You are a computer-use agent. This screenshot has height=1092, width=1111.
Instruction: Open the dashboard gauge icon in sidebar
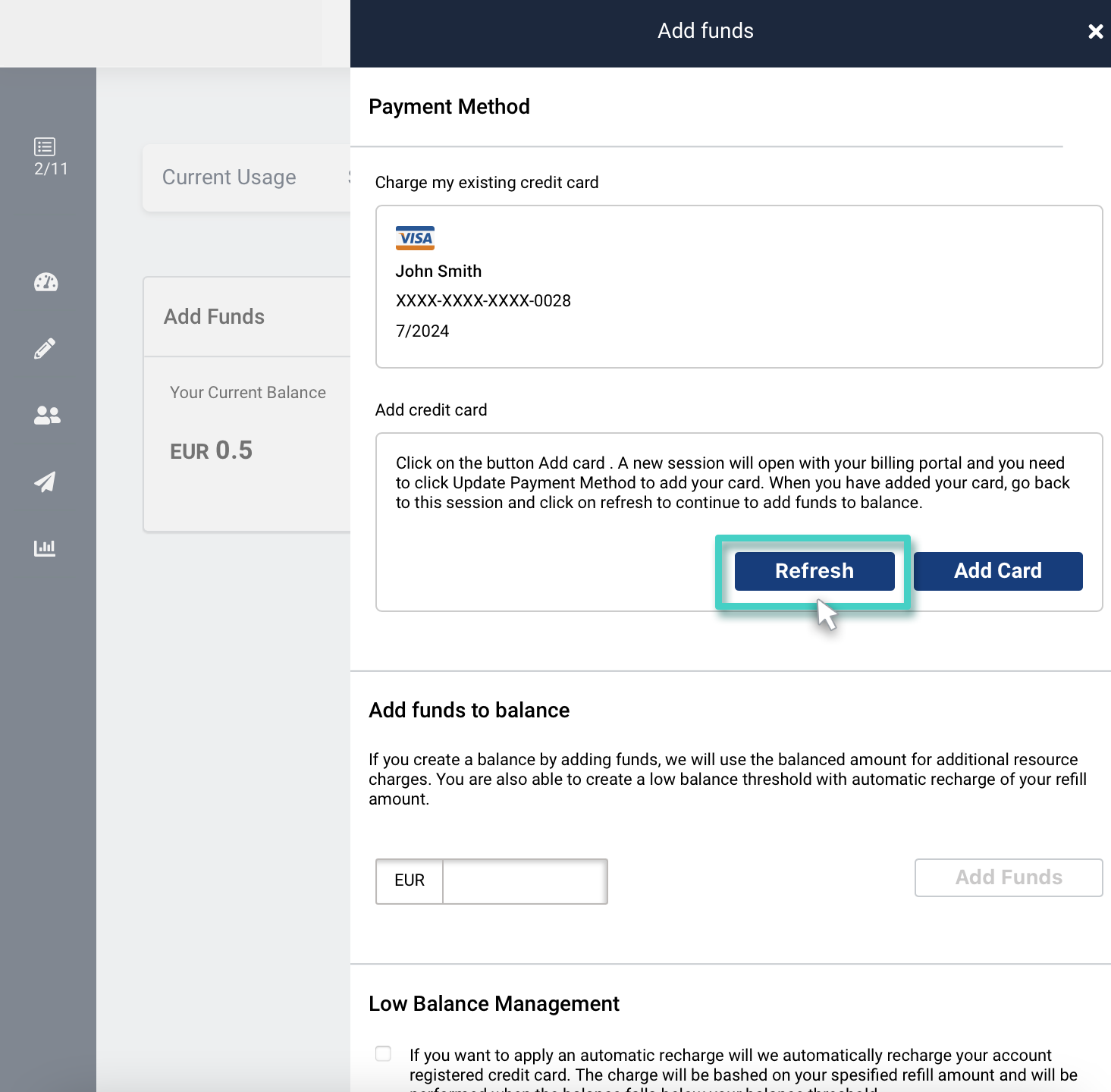point(46,282)
